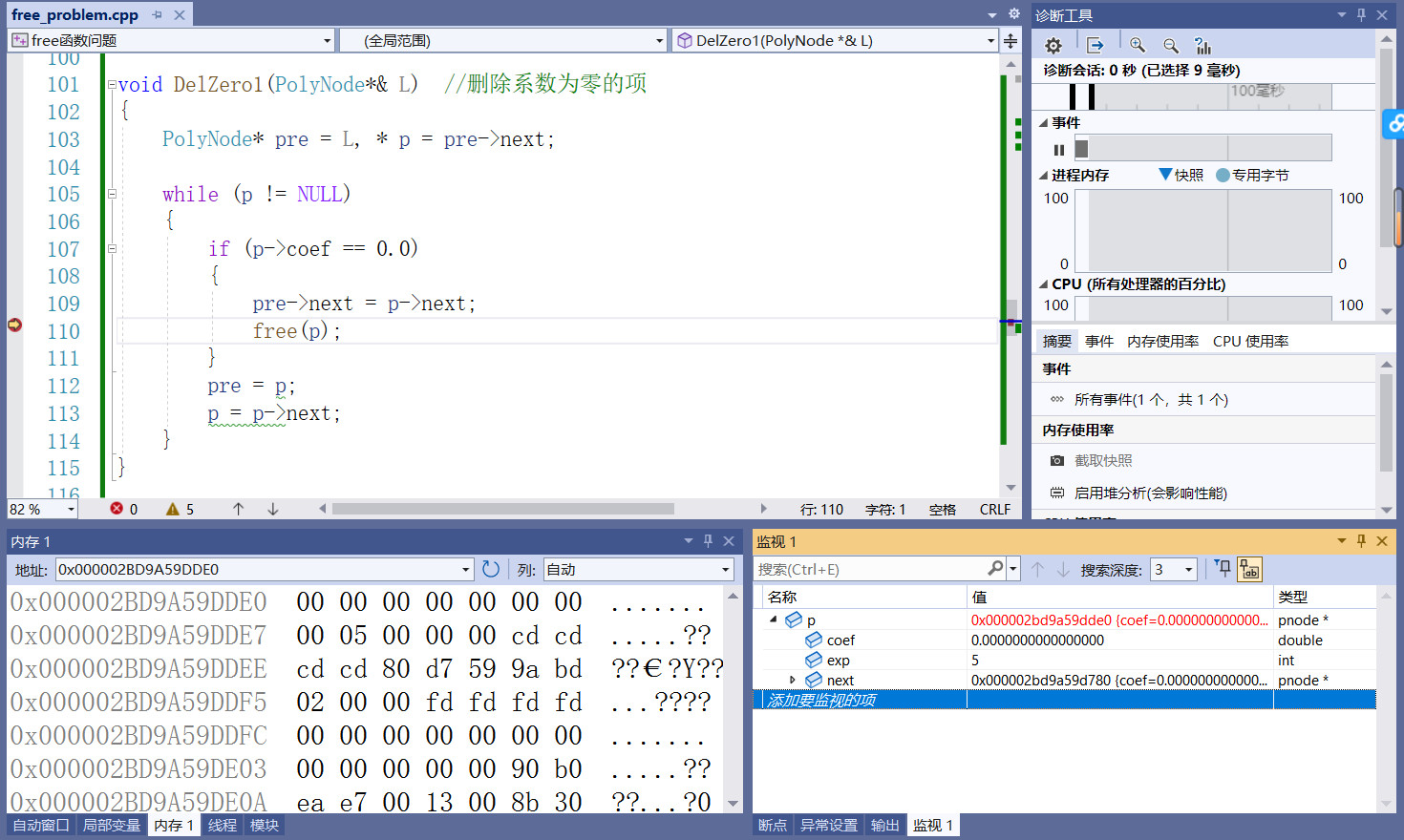Toggle the pinned watch items filter icon
The image size is (1404, 840).
(x=1223, y=569)
